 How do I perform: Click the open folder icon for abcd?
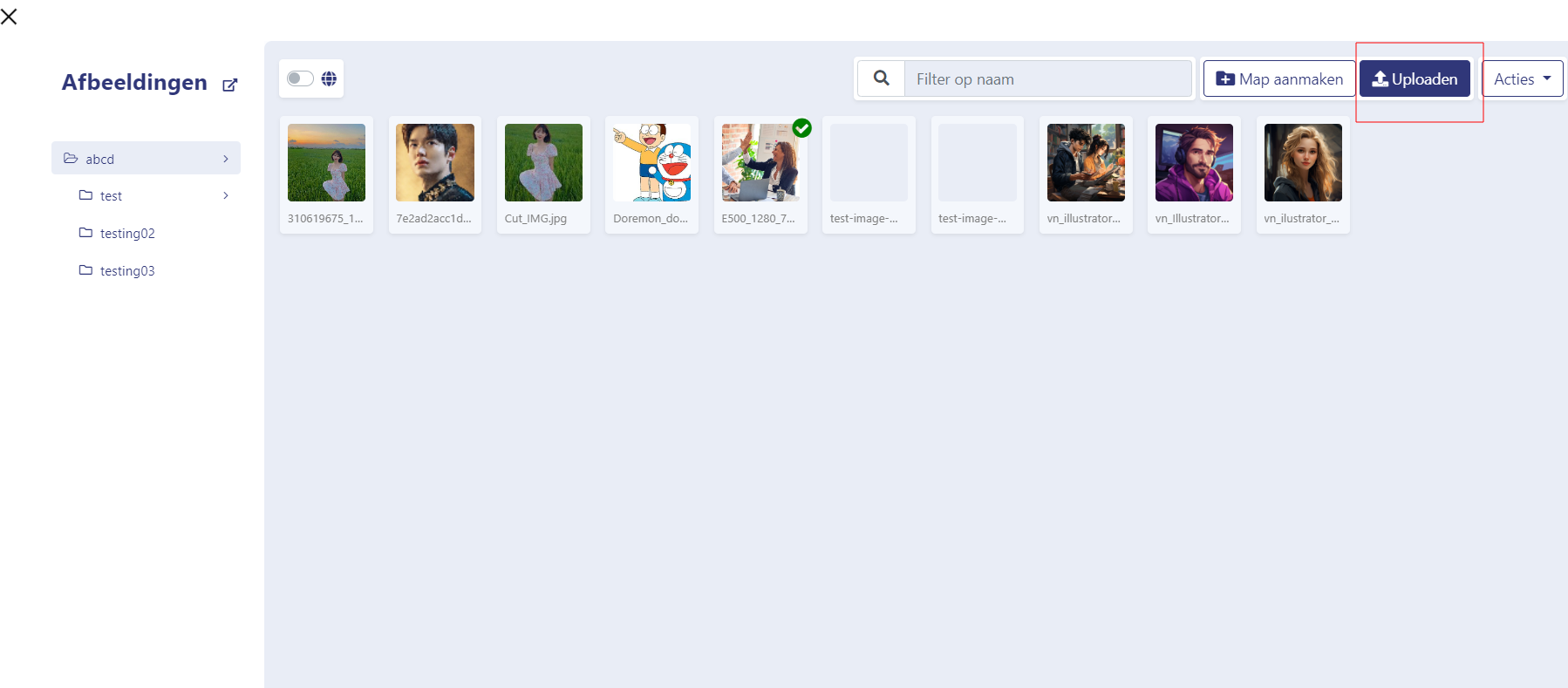click(x=71, y=159)
